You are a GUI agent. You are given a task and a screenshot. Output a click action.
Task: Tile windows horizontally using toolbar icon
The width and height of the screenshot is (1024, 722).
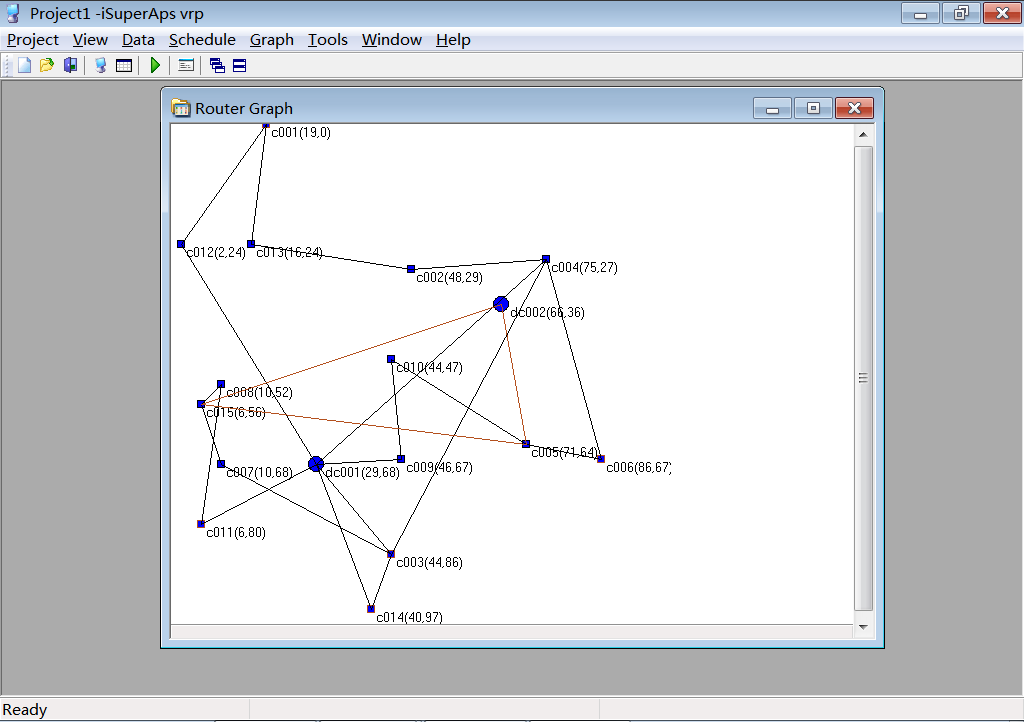pos(239,66)
